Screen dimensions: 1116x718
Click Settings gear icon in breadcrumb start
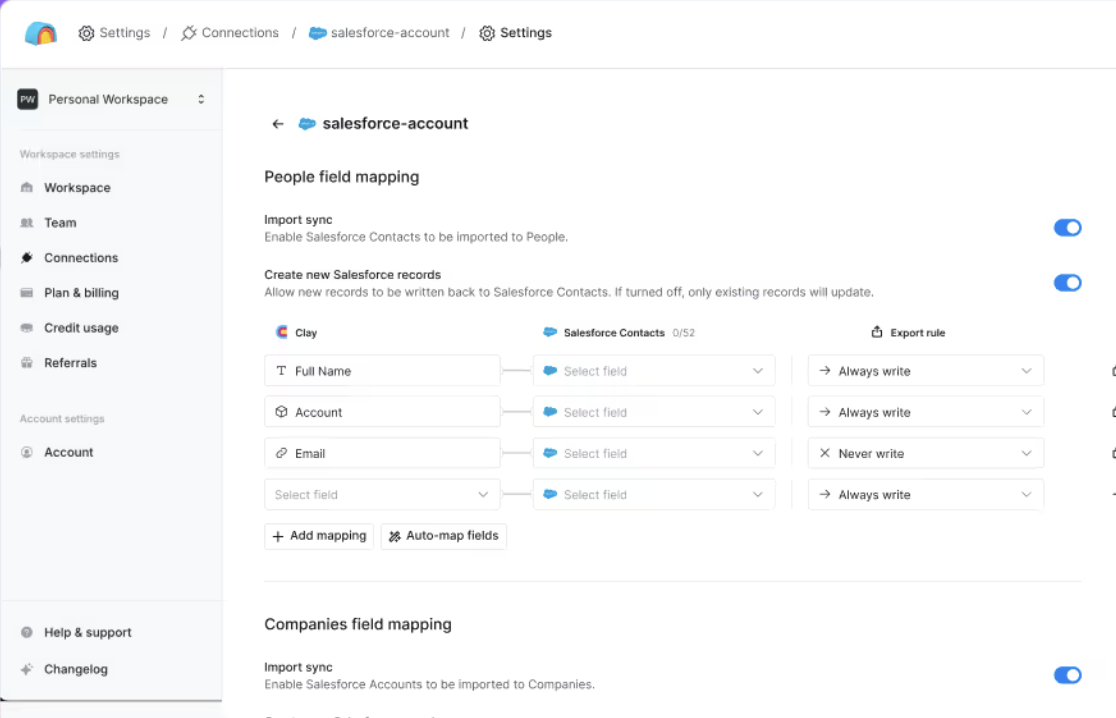[x=87, y=33]
